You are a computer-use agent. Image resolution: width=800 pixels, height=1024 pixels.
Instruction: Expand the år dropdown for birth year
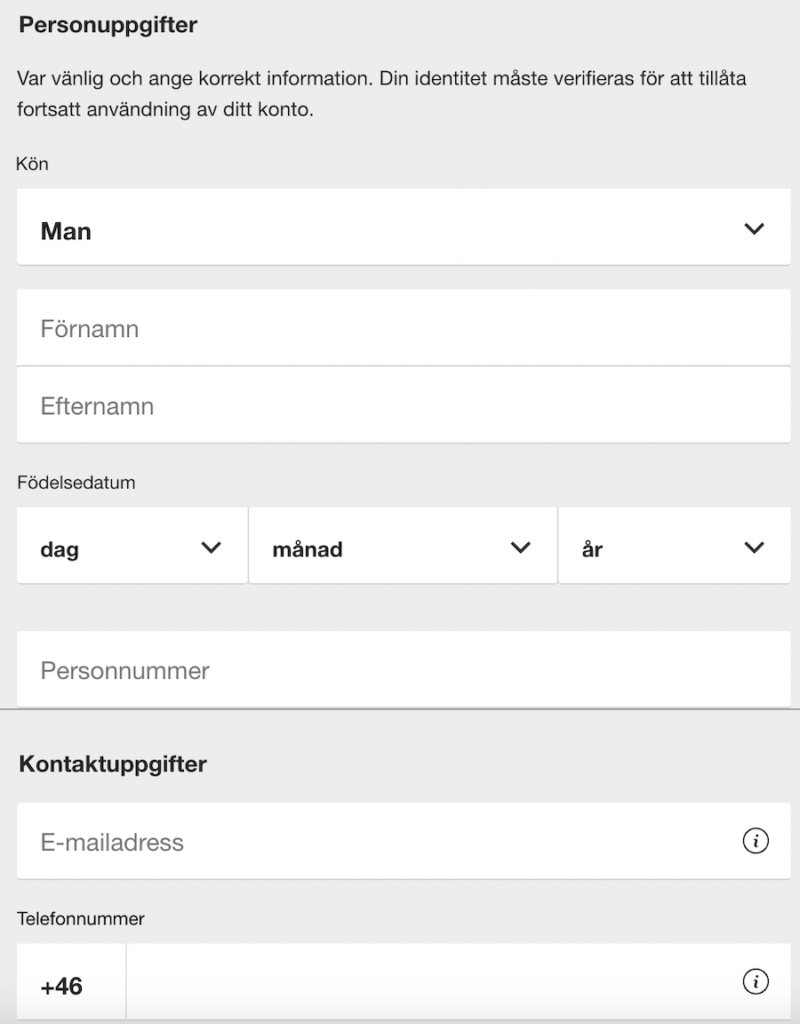[x=675, y=545]
